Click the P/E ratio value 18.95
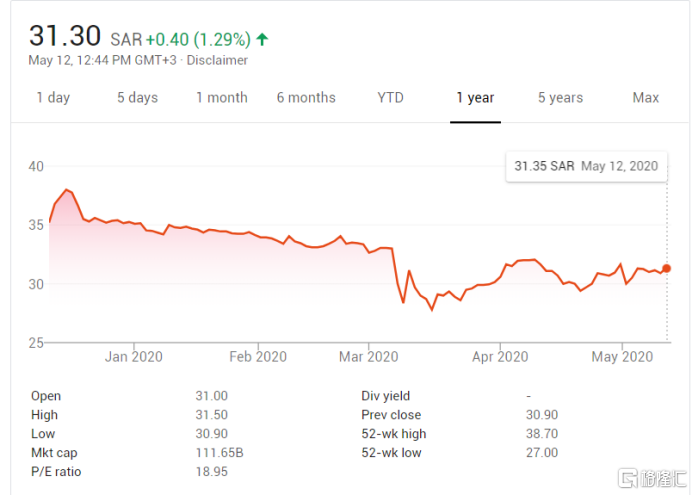The width and height of the screenshot is (693, 495). point(211,472)
